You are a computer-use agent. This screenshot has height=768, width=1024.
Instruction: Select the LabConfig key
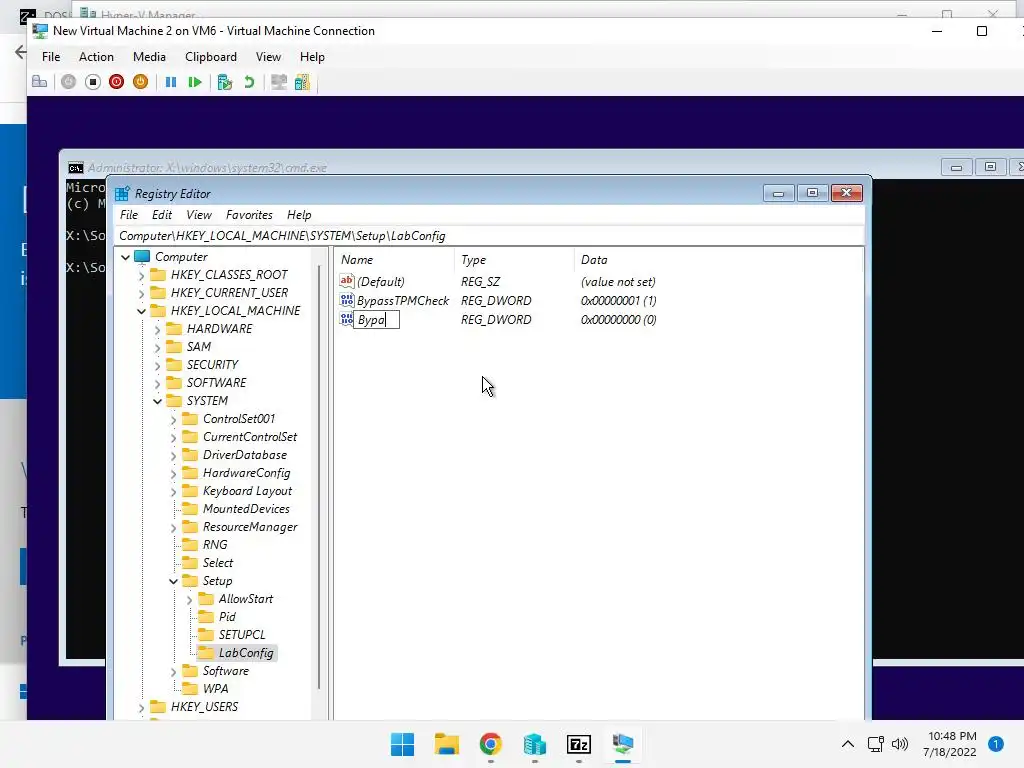[x=246, y=653]
